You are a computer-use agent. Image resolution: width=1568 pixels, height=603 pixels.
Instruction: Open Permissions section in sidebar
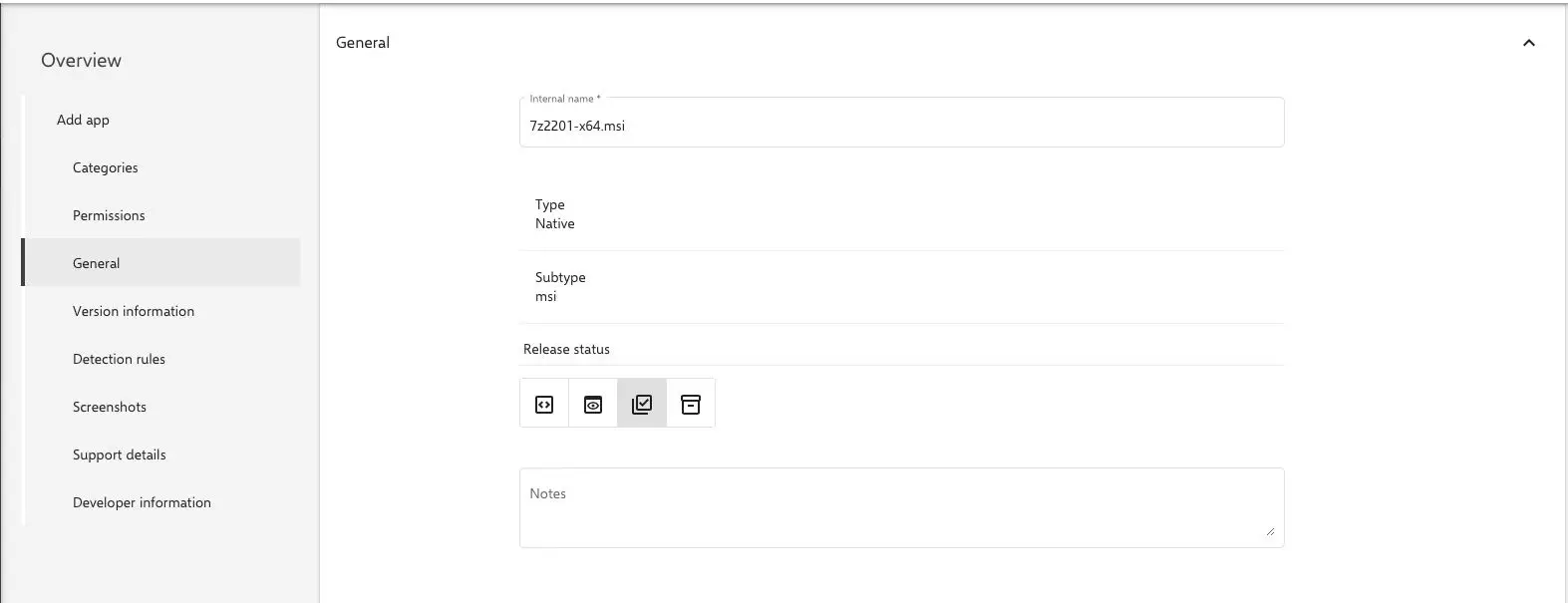click(x=109, y=215)
